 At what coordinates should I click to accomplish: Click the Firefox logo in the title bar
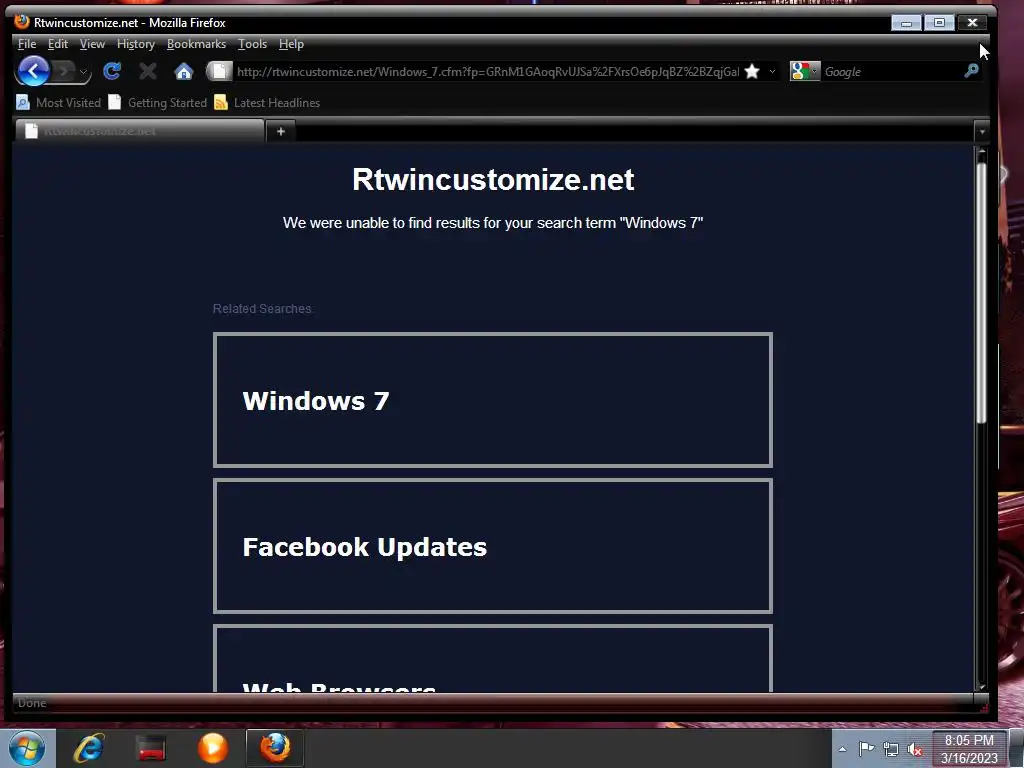[22, 22]
